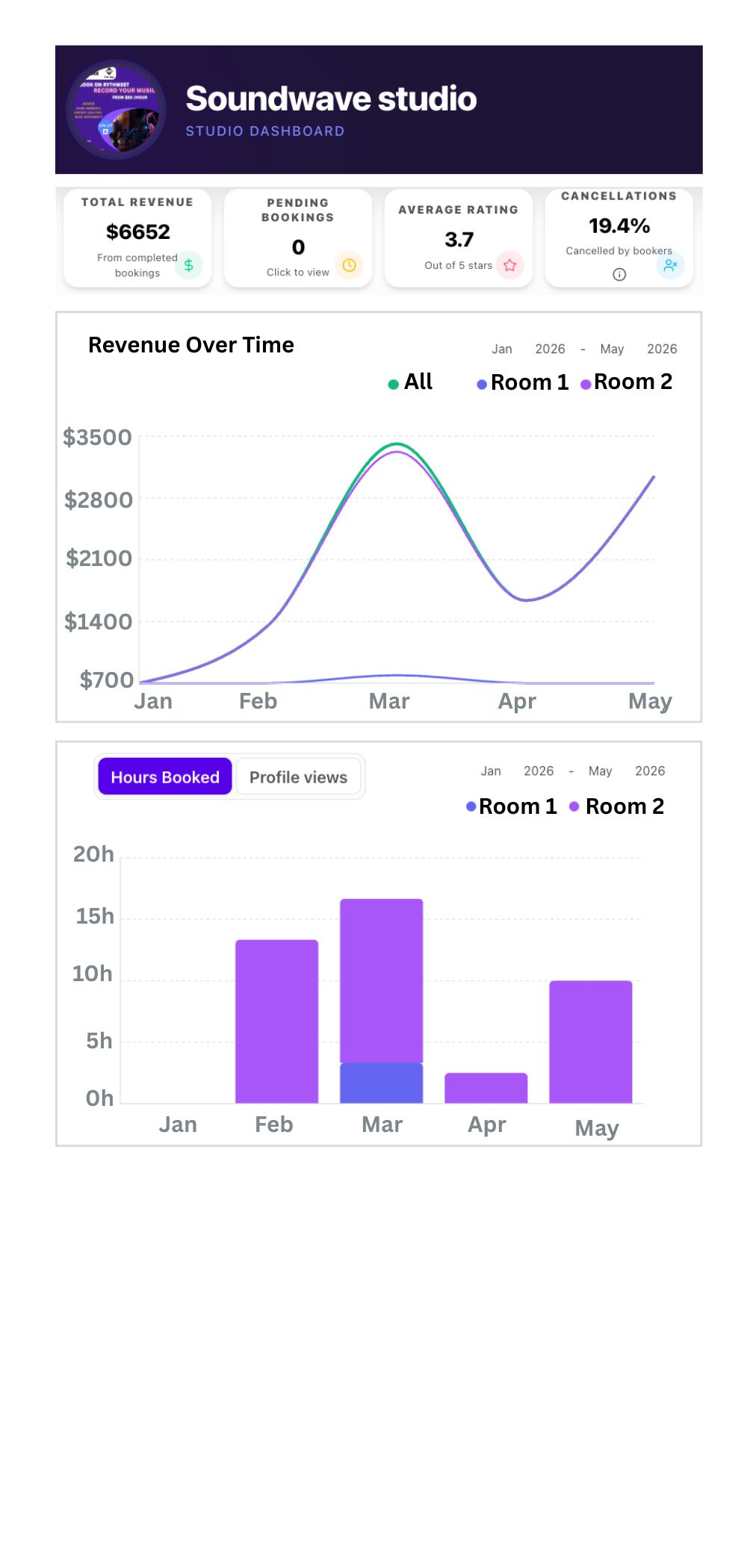This screenshot has width=747, height=1568.
Task: Open revenue chart end month May selector
Action: (612, 349)
